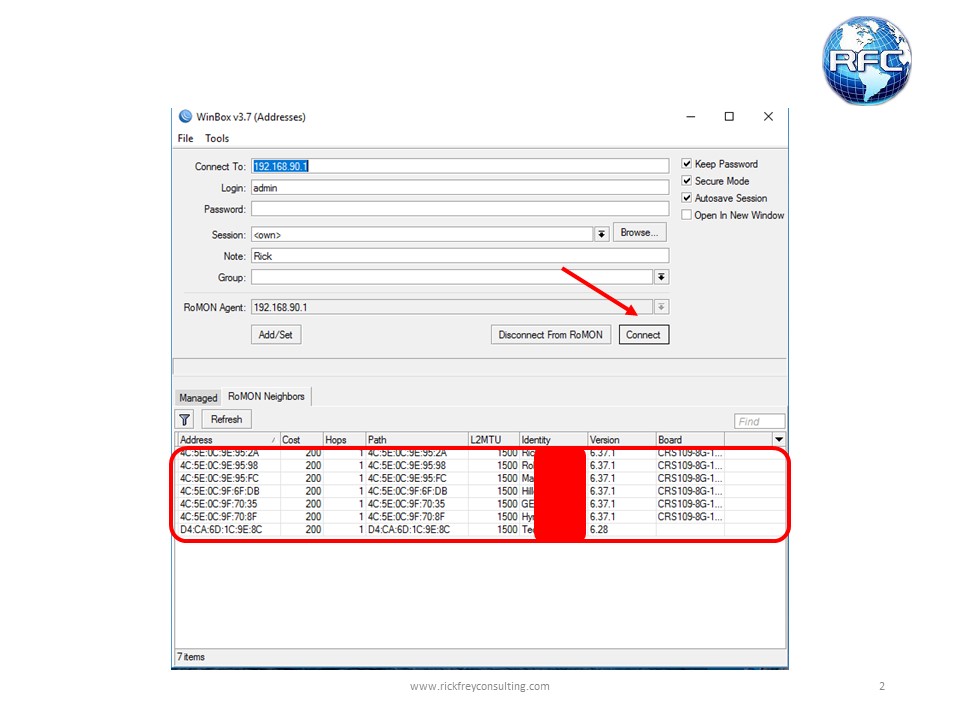The height and width of the screenshot is (720, 960).
Task: Click the Browse... button
Action: [x=639, y=233]
